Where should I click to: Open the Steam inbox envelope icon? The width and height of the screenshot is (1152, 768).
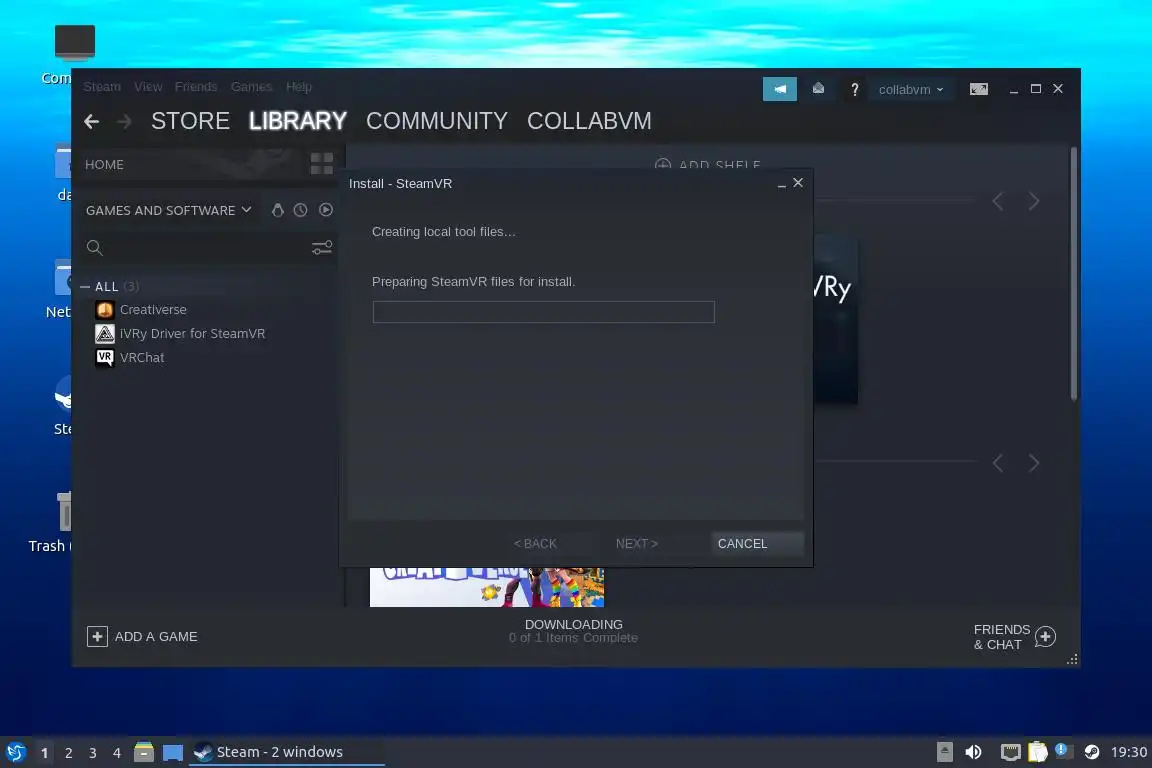point(818,89)
